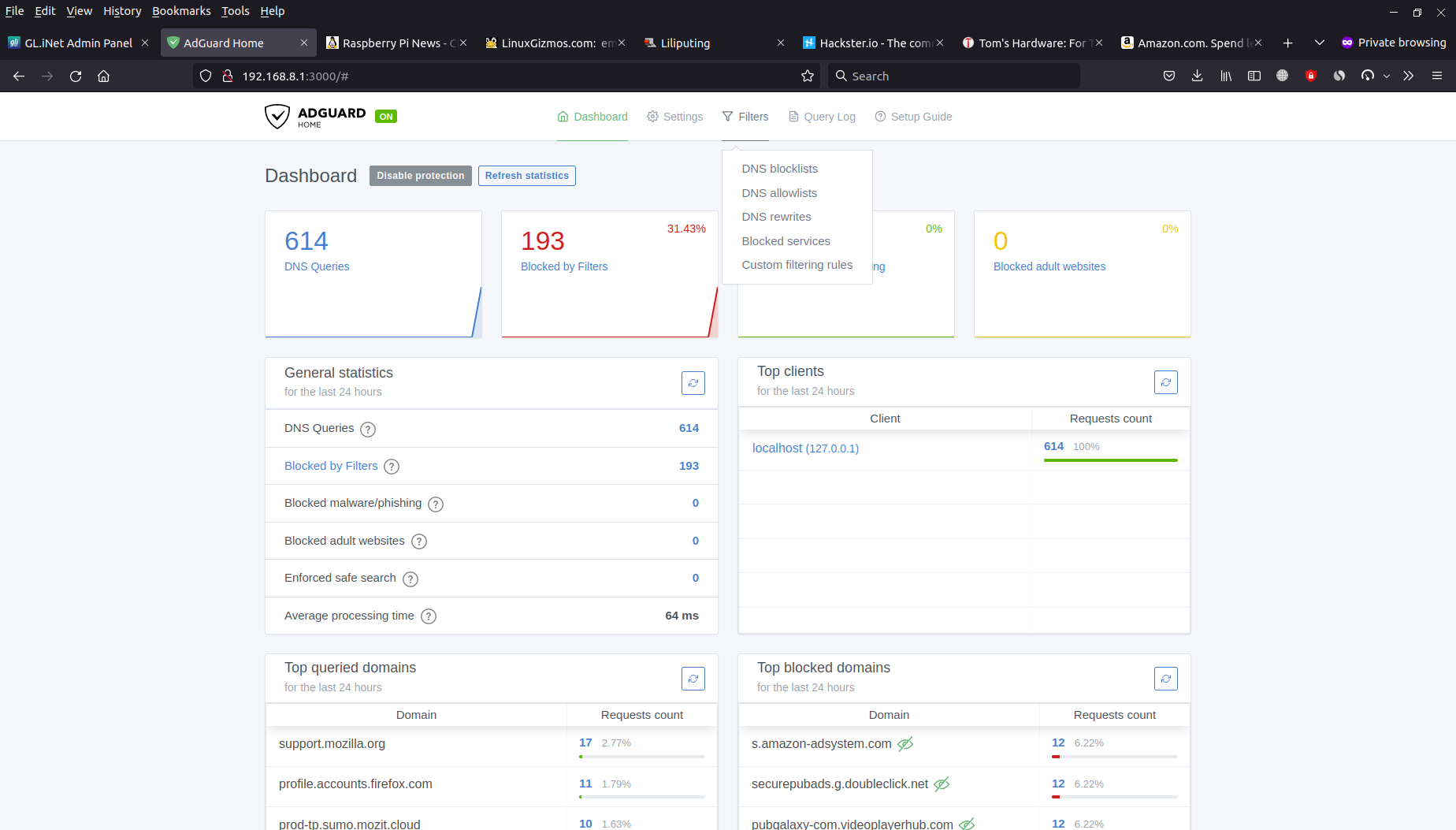Click the s.amazon-adsystem.com red percentage bar
The width and height of the screenshot is (1456, 830).
(1114, 757)
